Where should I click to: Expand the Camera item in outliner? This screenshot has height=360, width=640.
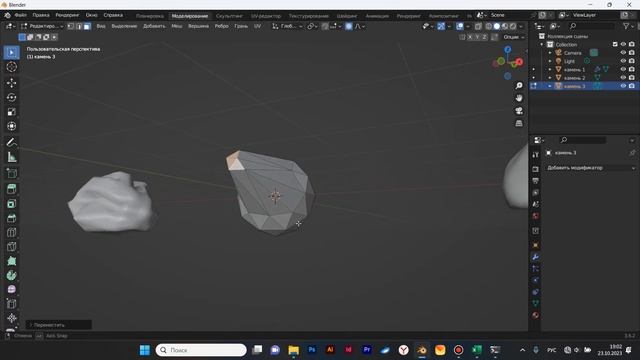tap(550, 53)
